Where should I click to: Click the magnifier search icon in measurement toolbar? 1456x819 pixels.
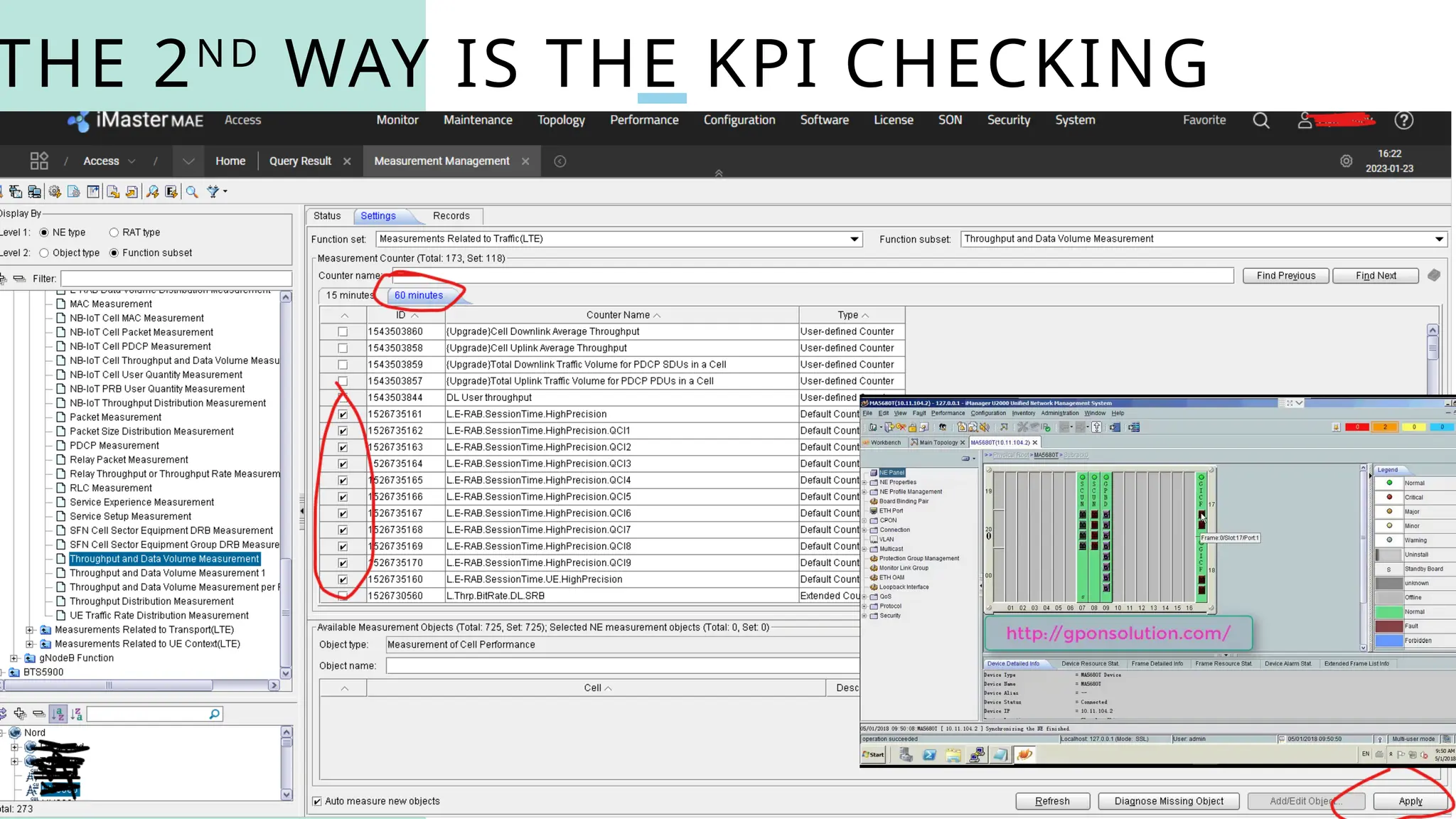[x=192, y=191]
